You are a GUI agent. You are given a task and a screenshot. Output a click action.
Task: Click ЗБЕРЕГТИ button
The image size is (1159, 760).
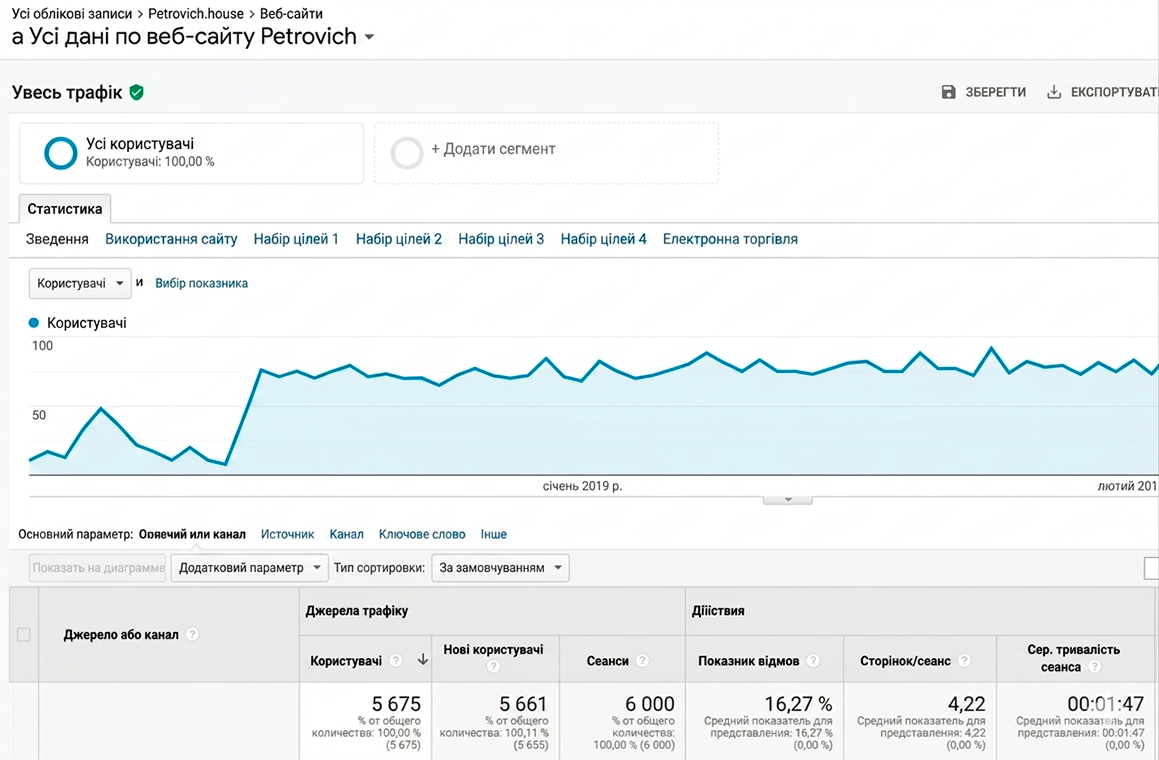pyautogui.click(x=984, y=92)
